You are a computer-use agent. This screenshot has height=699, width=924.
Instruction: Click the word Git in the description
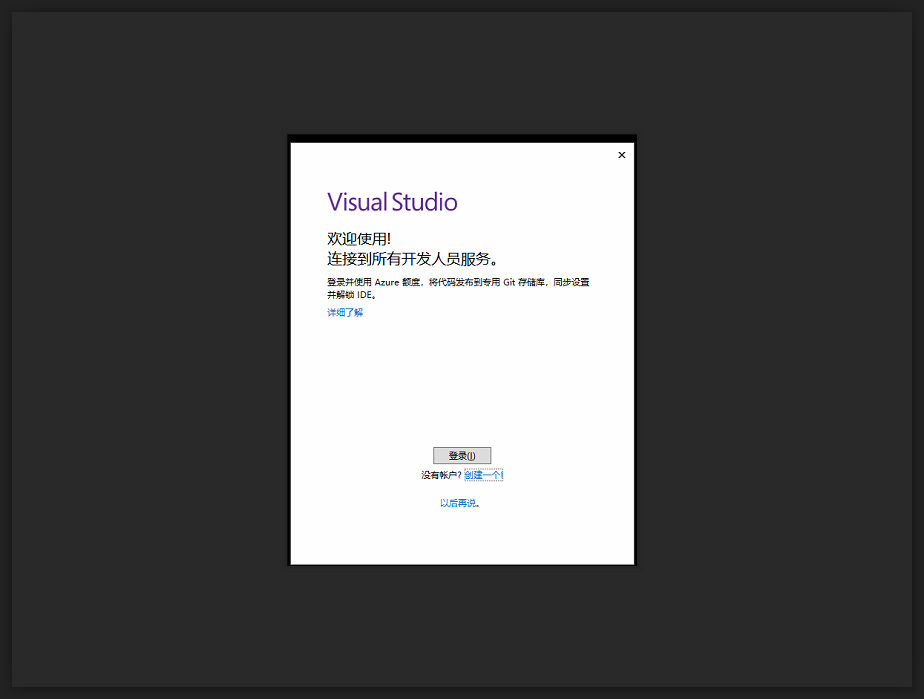coord(509,282)
